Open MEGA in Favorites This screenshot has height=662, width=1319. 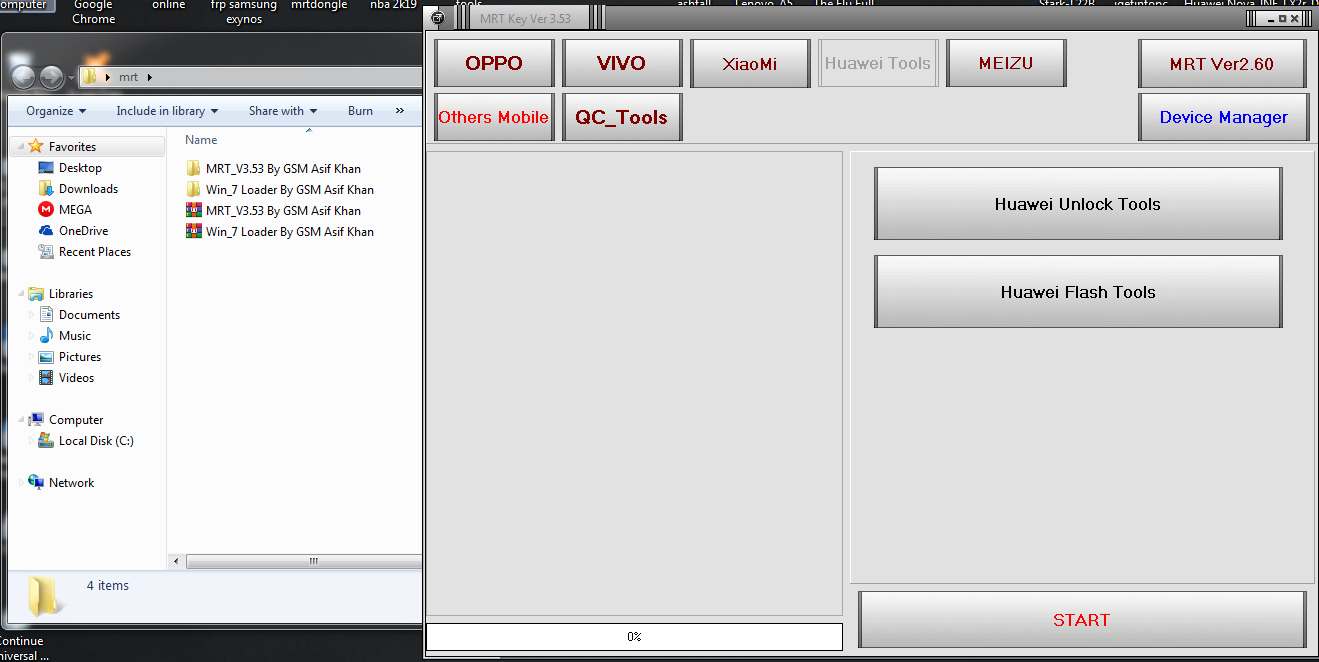[75, 210]
